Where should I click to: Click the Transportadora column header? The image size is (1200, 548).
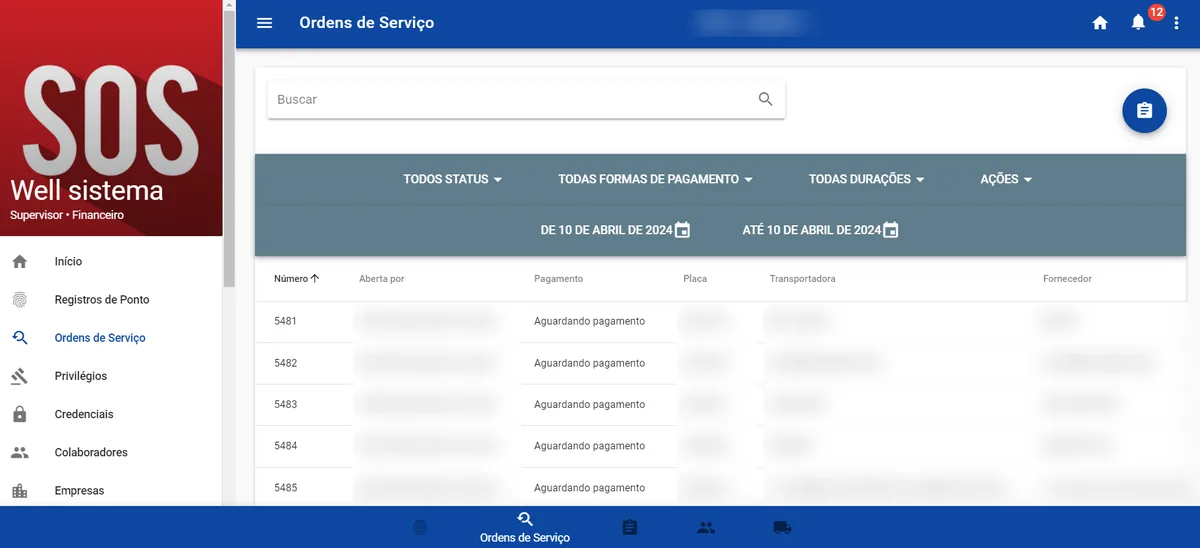[x=802, y=279]
